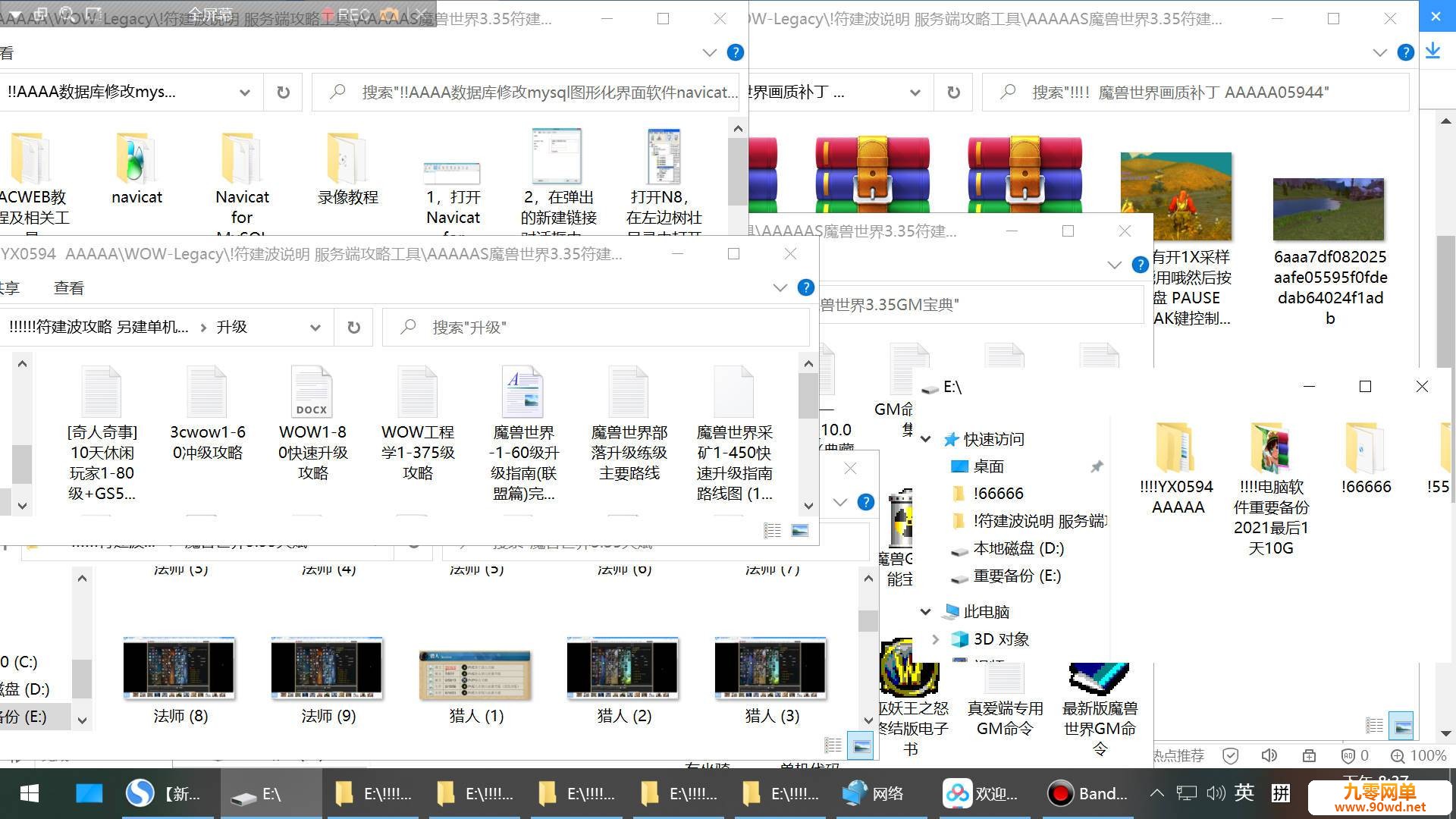Screen dimensions: 1456x819
Task: Click the volume icon in system tray
Action: pos(1216,793)
